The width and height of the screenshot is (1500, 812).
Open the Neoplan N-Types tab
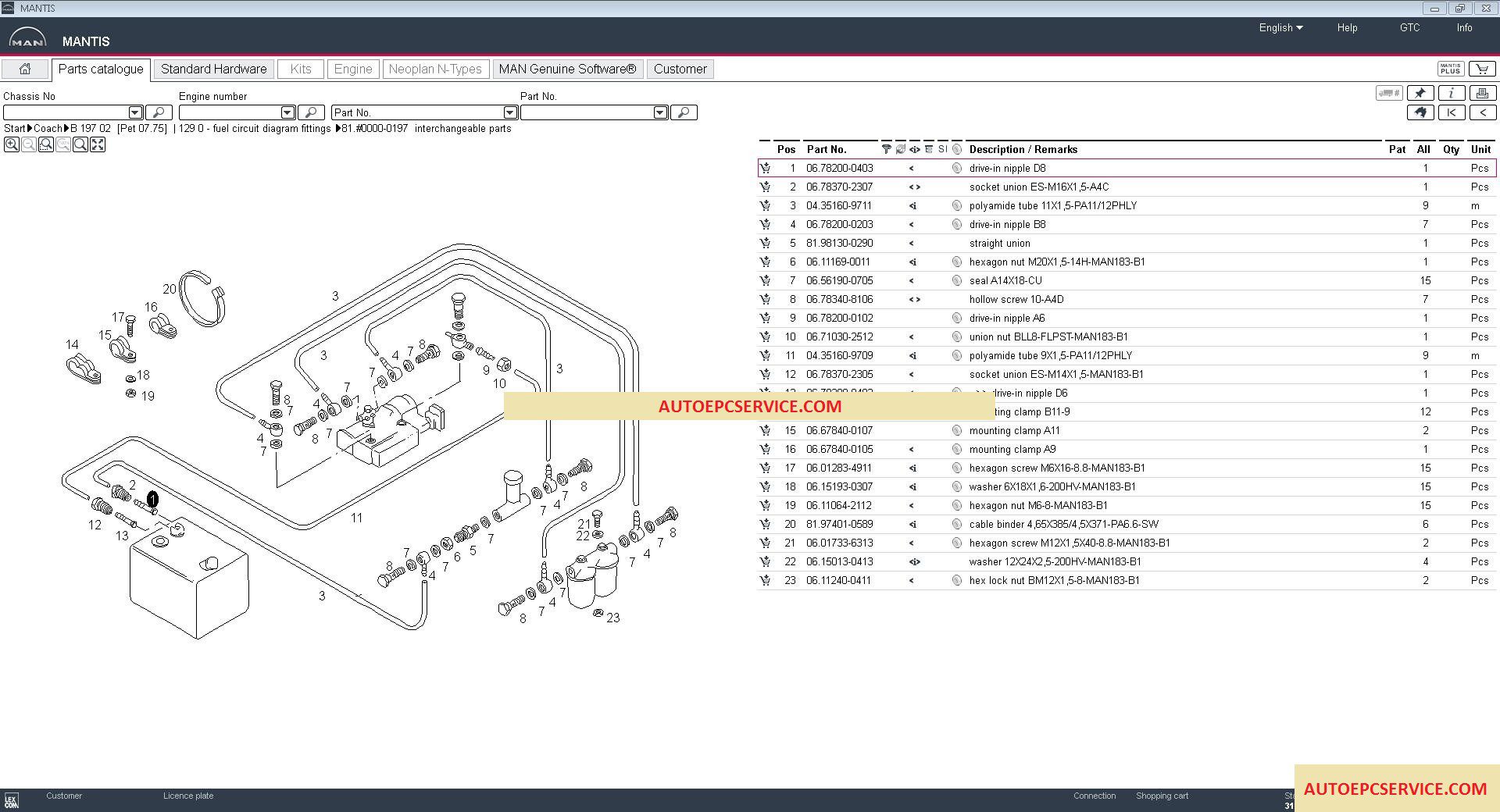[x=435, y=69]
